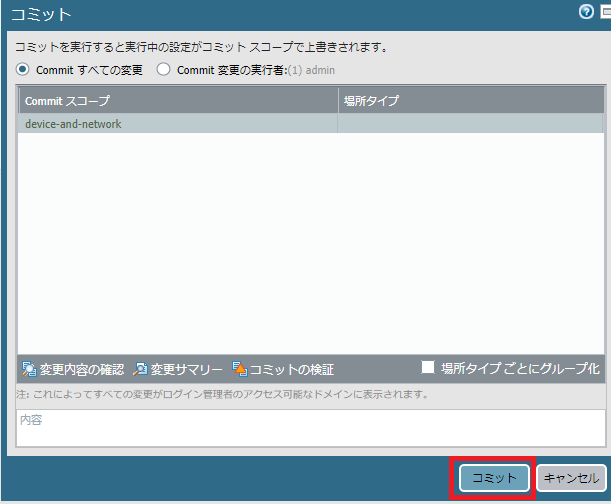Screen dimensions: 611x504
Task: Select Commit 変更の実行者 radio button
Action: pos(163,69)
